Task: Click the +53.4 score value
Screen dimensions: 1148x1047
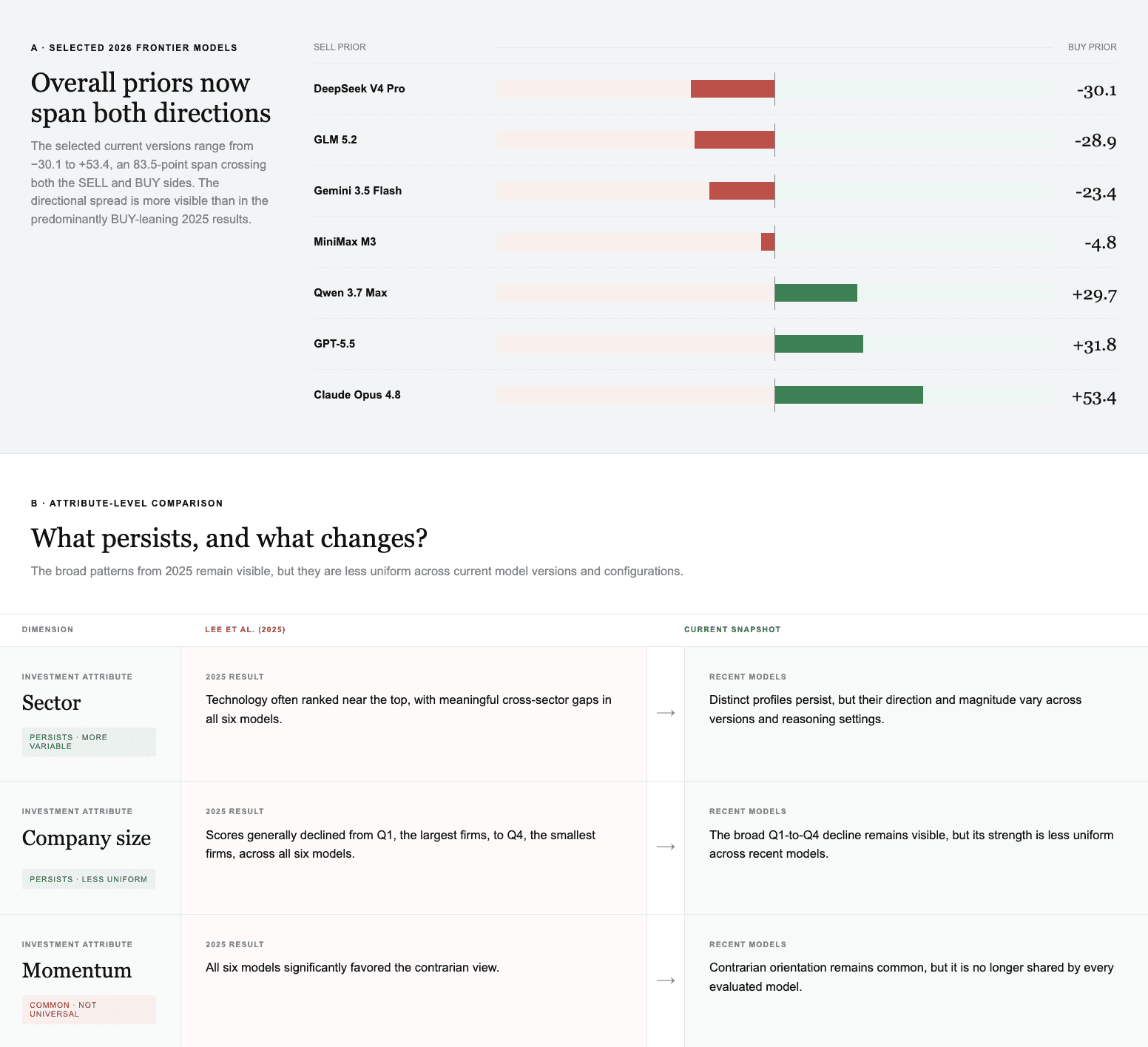Action: 1094,398
